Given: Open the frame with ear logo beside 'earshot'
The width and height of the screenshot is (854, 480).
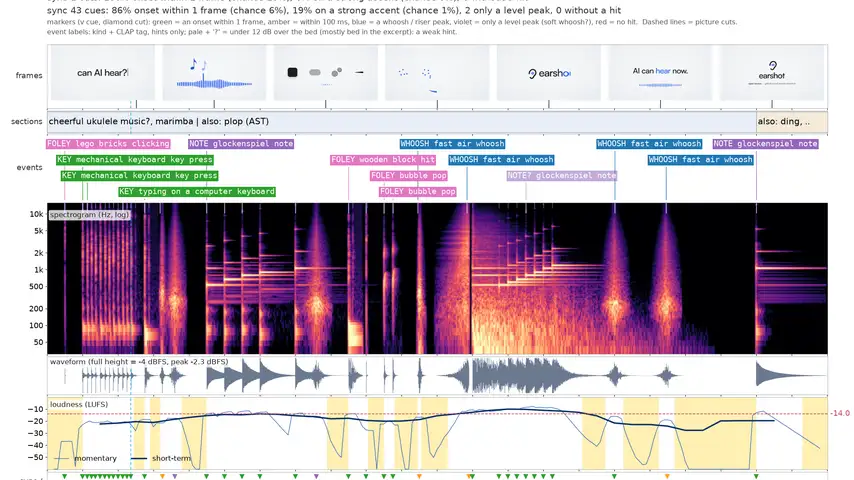Looking at the screenshot, I should click(x=548, y=73).
